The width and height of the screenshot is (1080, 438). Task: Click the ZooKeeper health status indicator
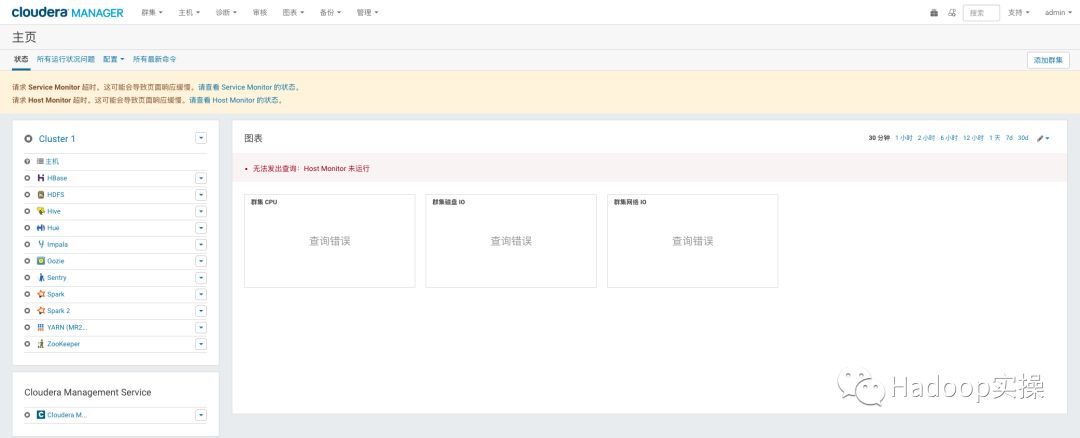(27, 344)
